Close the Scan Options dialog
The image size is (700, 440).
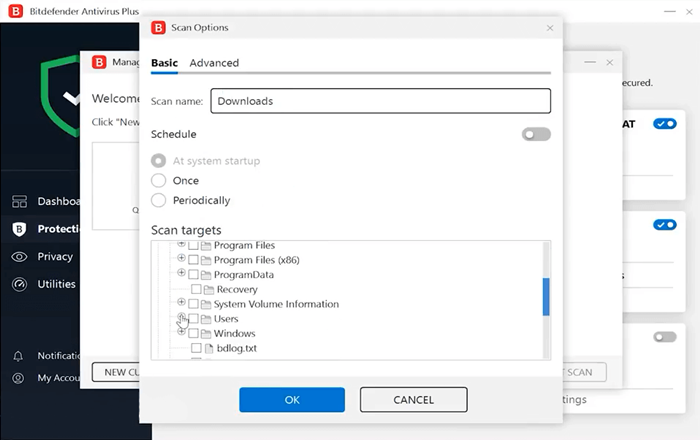(x=550, y=28)
